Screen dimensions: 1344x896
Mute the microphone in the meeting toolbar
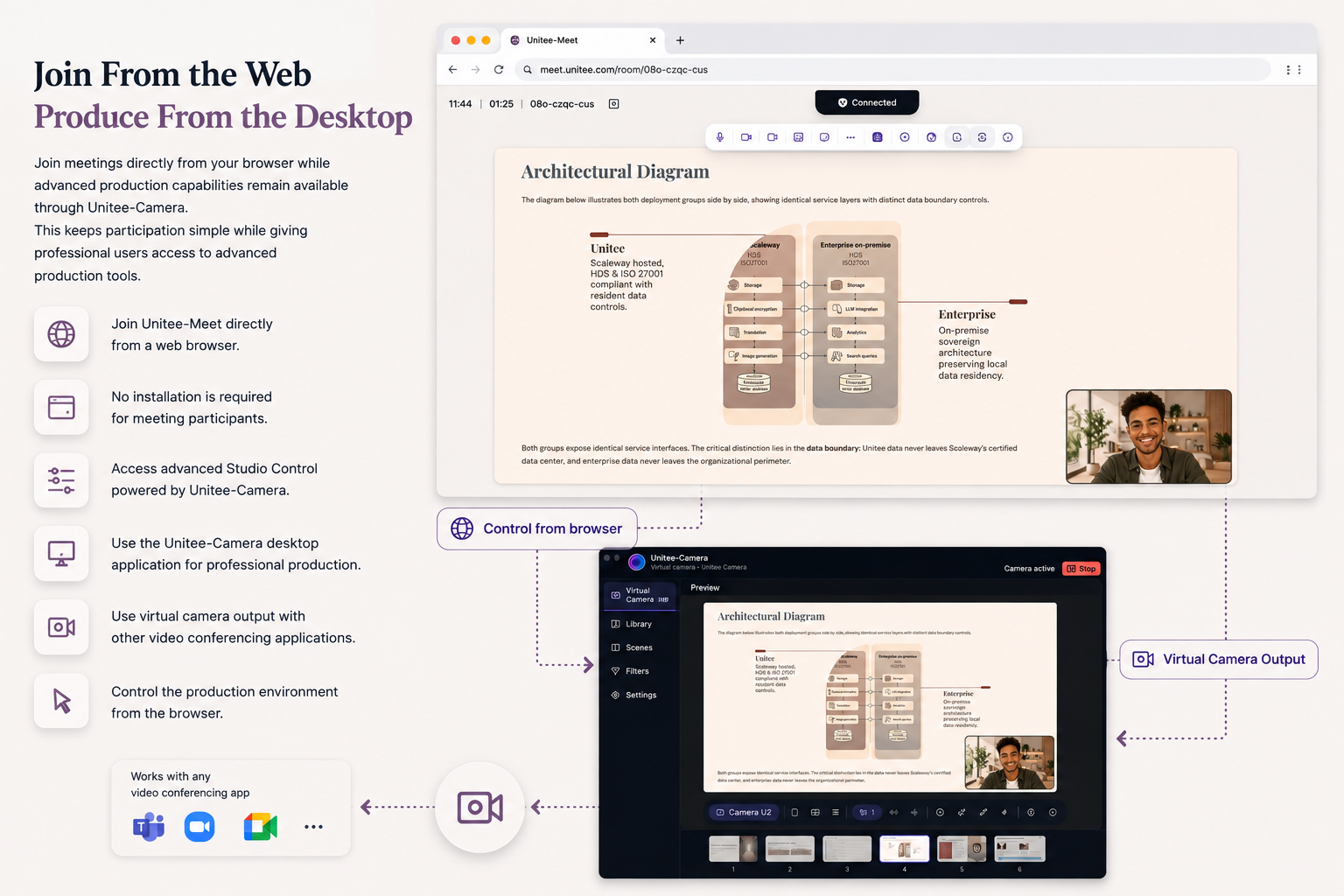pos(720,137)
